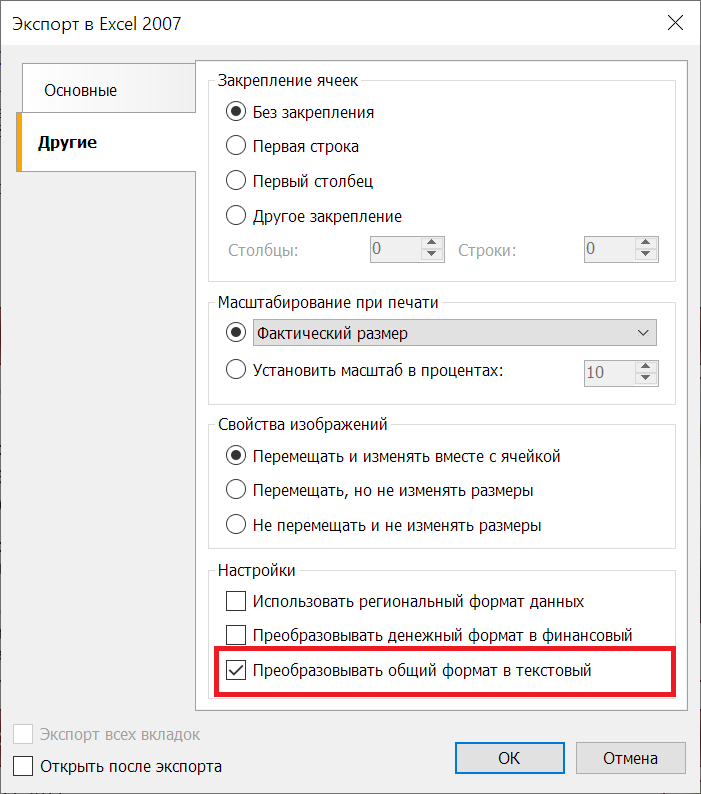Screen dimensions: 701x794
Task: Open the Фактический размер dropdown
Action: 454,333
